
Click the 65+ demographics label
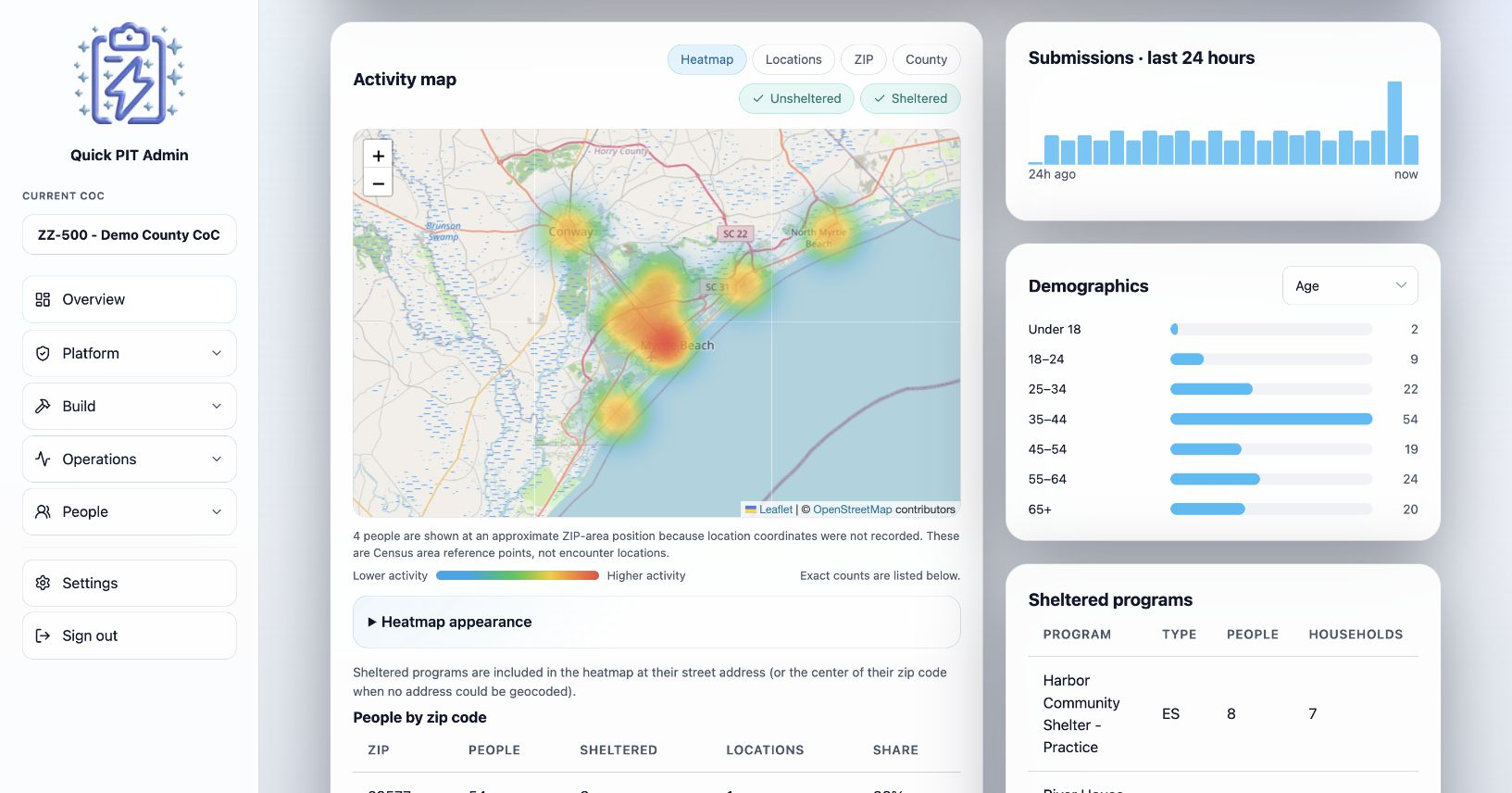point(1040,510)
